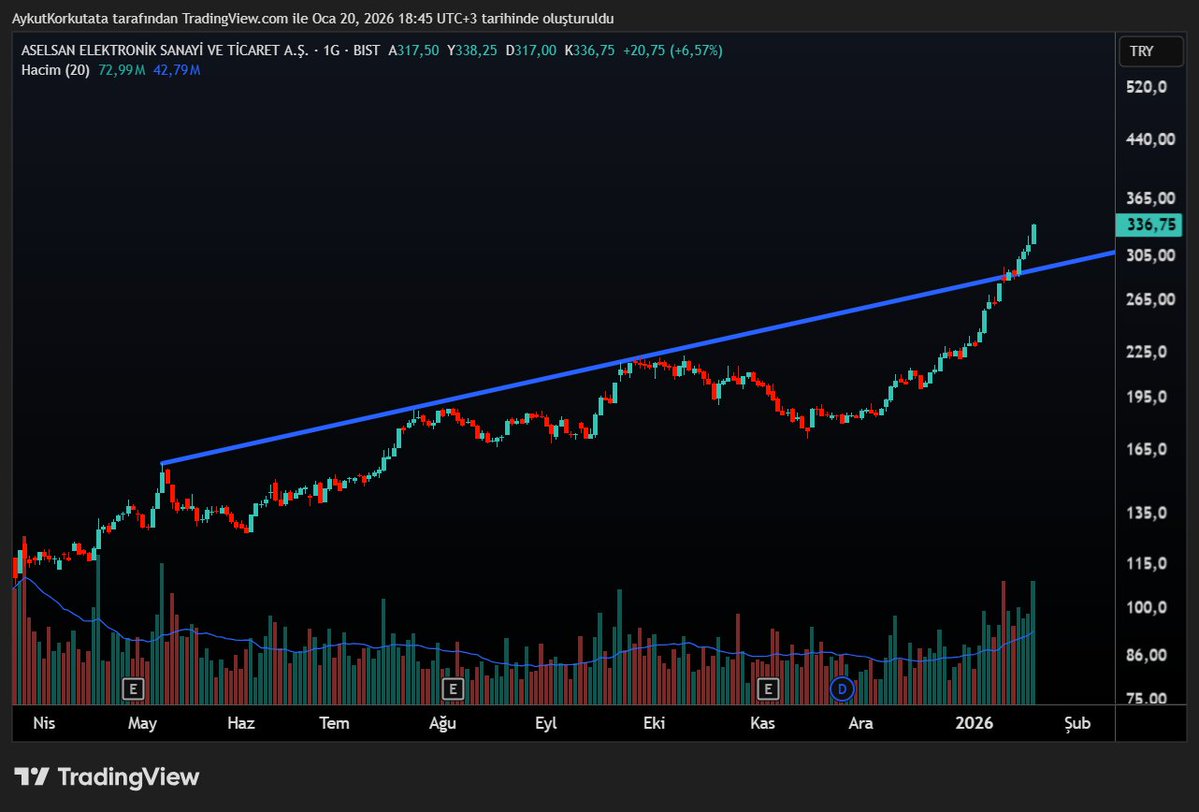
Task: Click the 115,0 price axis label
Action: (x=1147, y=564)
